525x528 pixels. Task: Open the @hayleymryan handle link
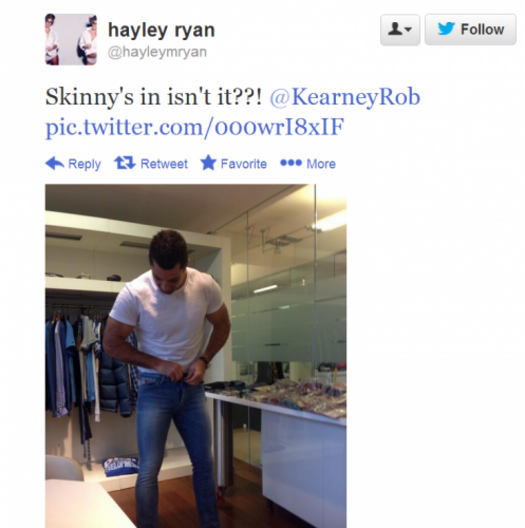click(157, 52)
